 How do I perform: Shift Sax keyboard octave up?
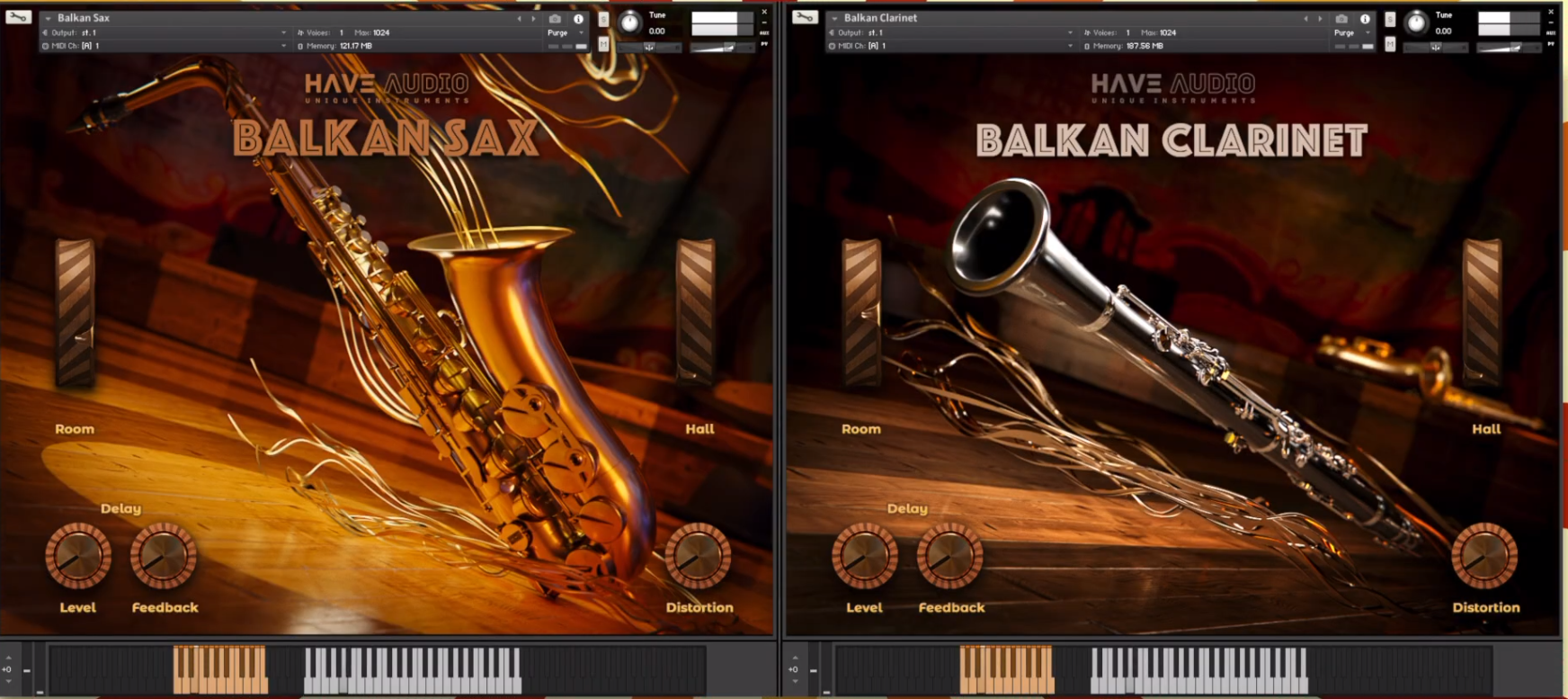(8, 658)
